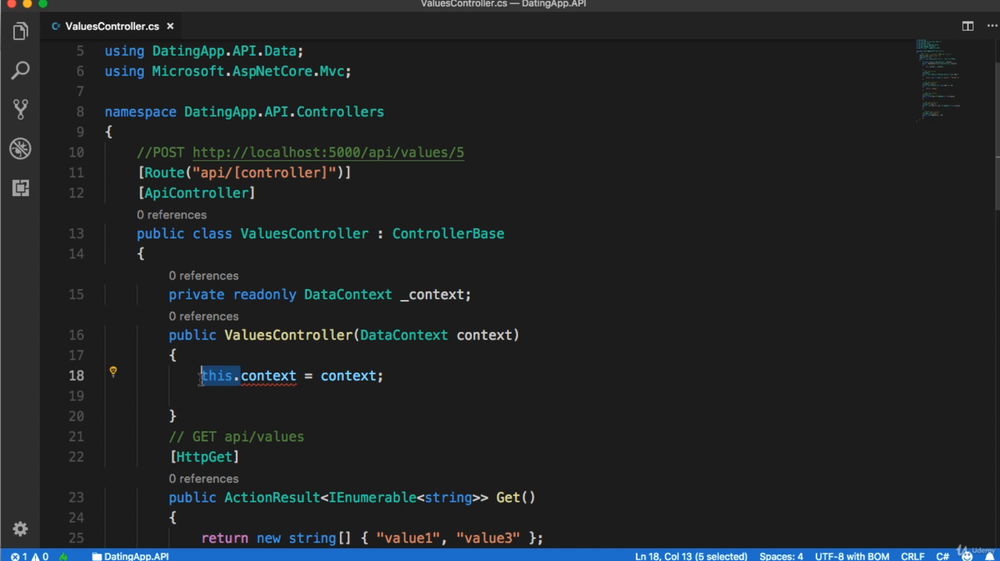Change encoding via UTF-8 with BOM
This screenshot has width=1000, height=561.
pyautogui.click(x=851, y=556)
